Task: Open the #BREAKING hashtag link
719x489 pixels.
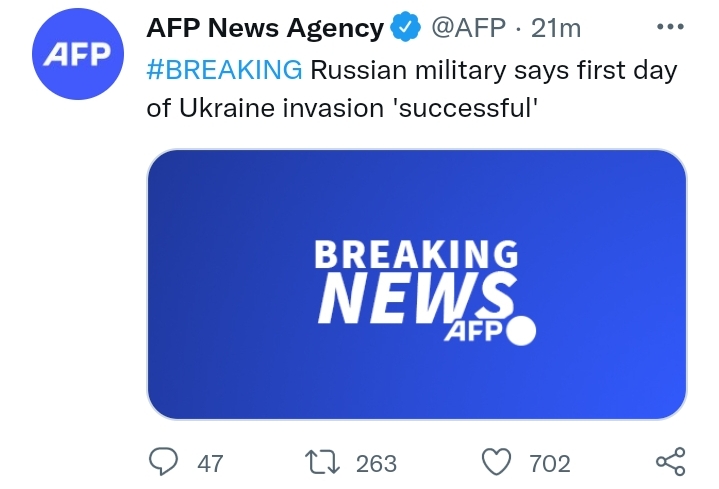Action: click(x=224, y=70)
